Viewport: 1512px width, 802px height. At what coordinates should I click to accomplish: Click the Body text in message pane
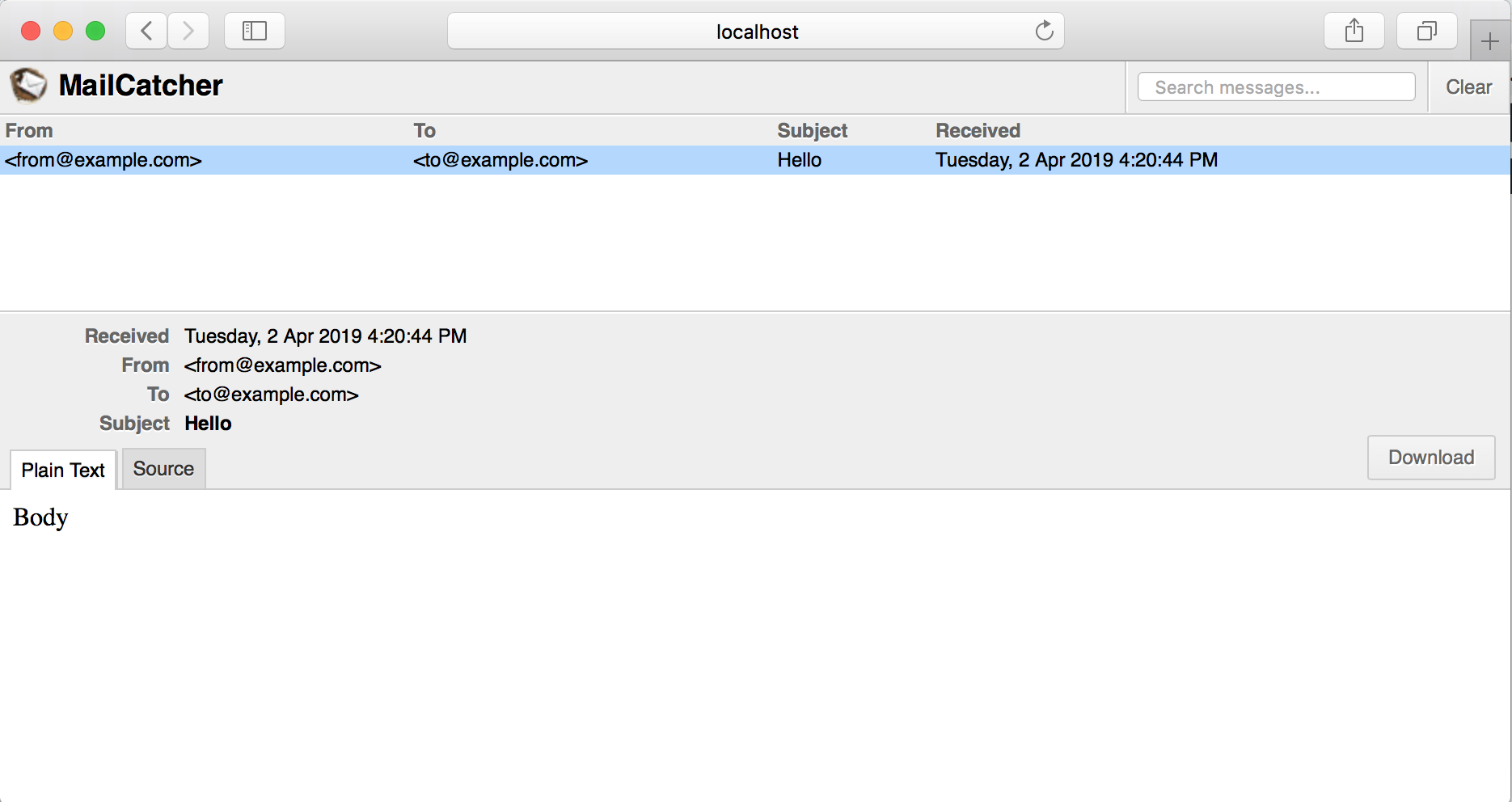[40, 517]
